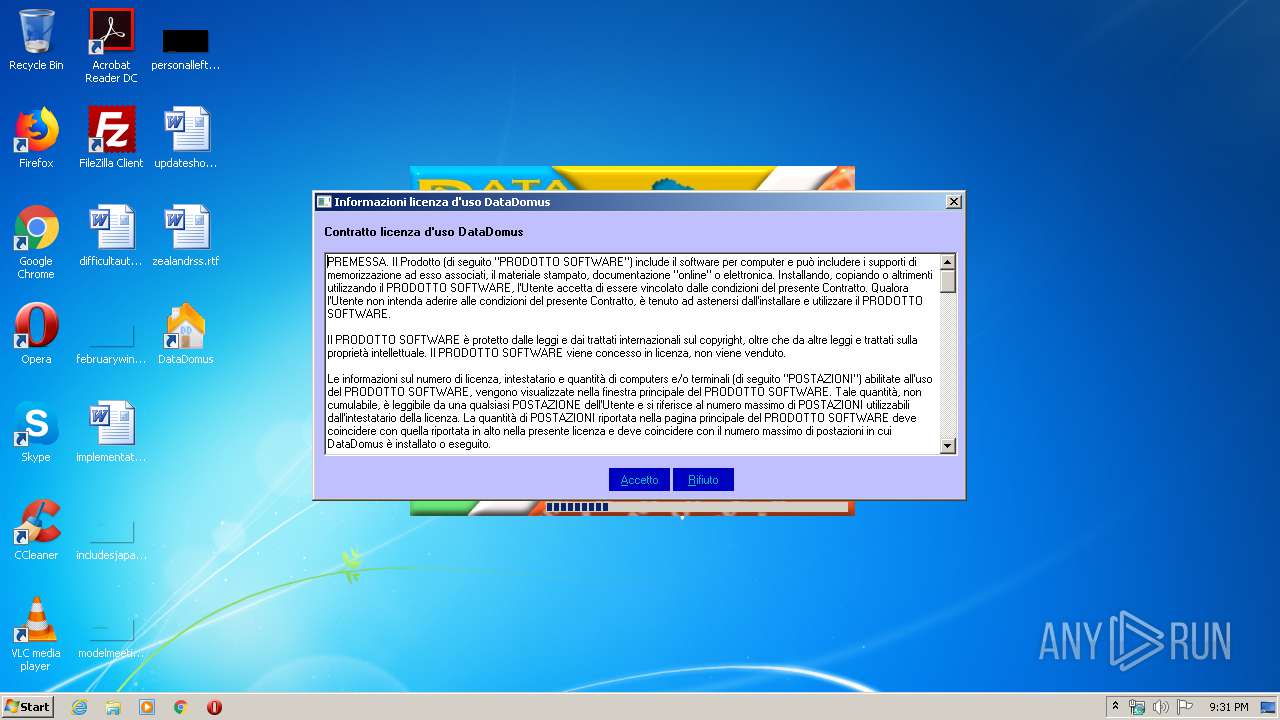Screen dimensions: 1280x720
Task: Select the FileZilla Client shortcut
Action: click(x=111, y=138)
